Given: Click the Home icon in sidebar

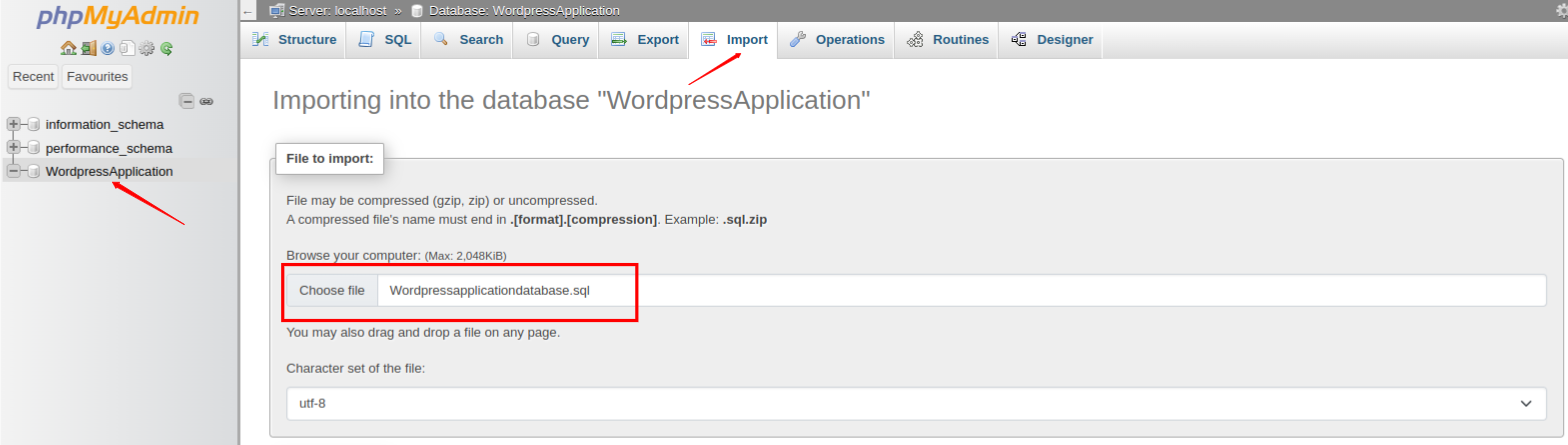Looking at the screenshot, I should 68,48.
